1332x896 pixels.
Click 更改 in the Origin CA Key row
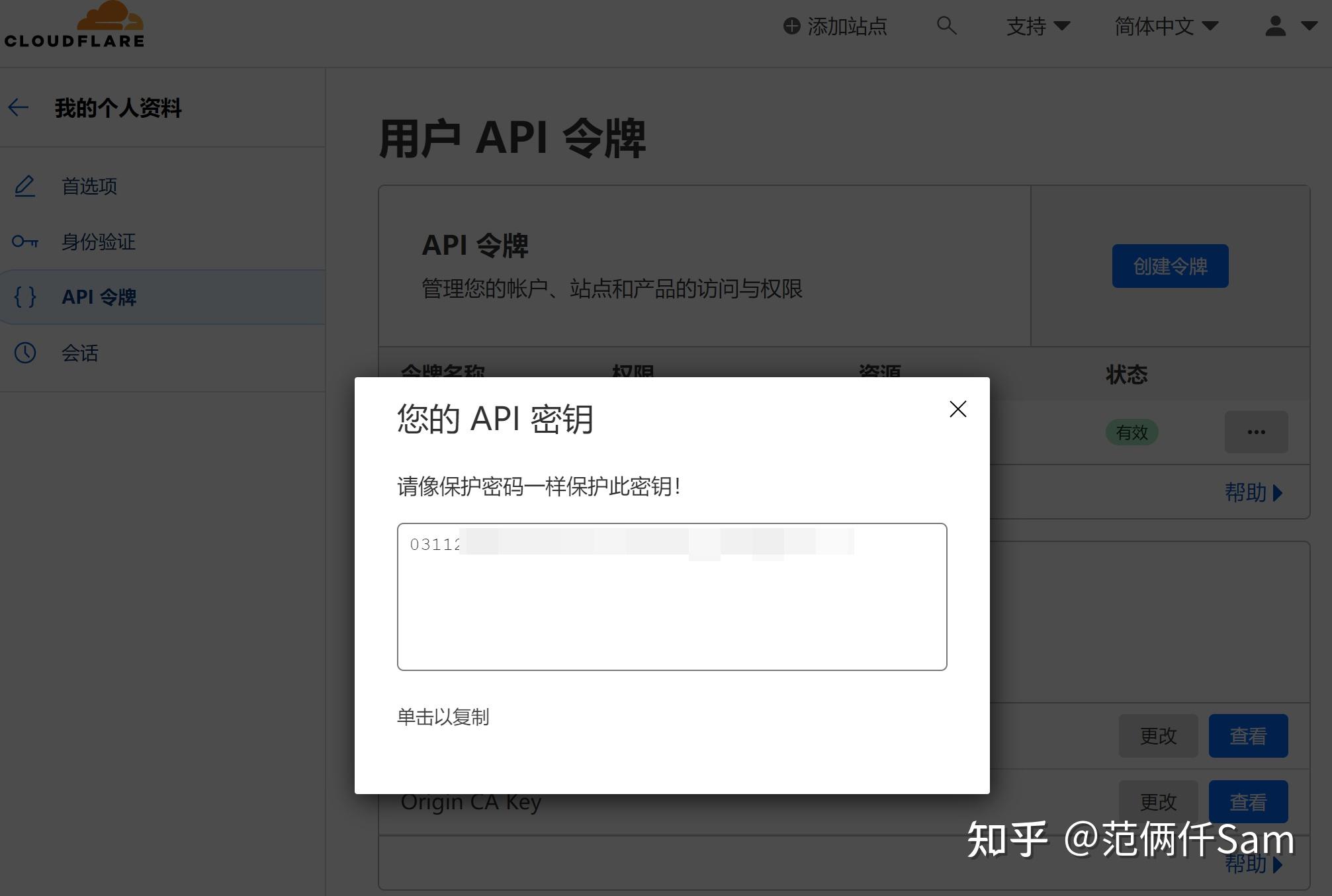1158,802
